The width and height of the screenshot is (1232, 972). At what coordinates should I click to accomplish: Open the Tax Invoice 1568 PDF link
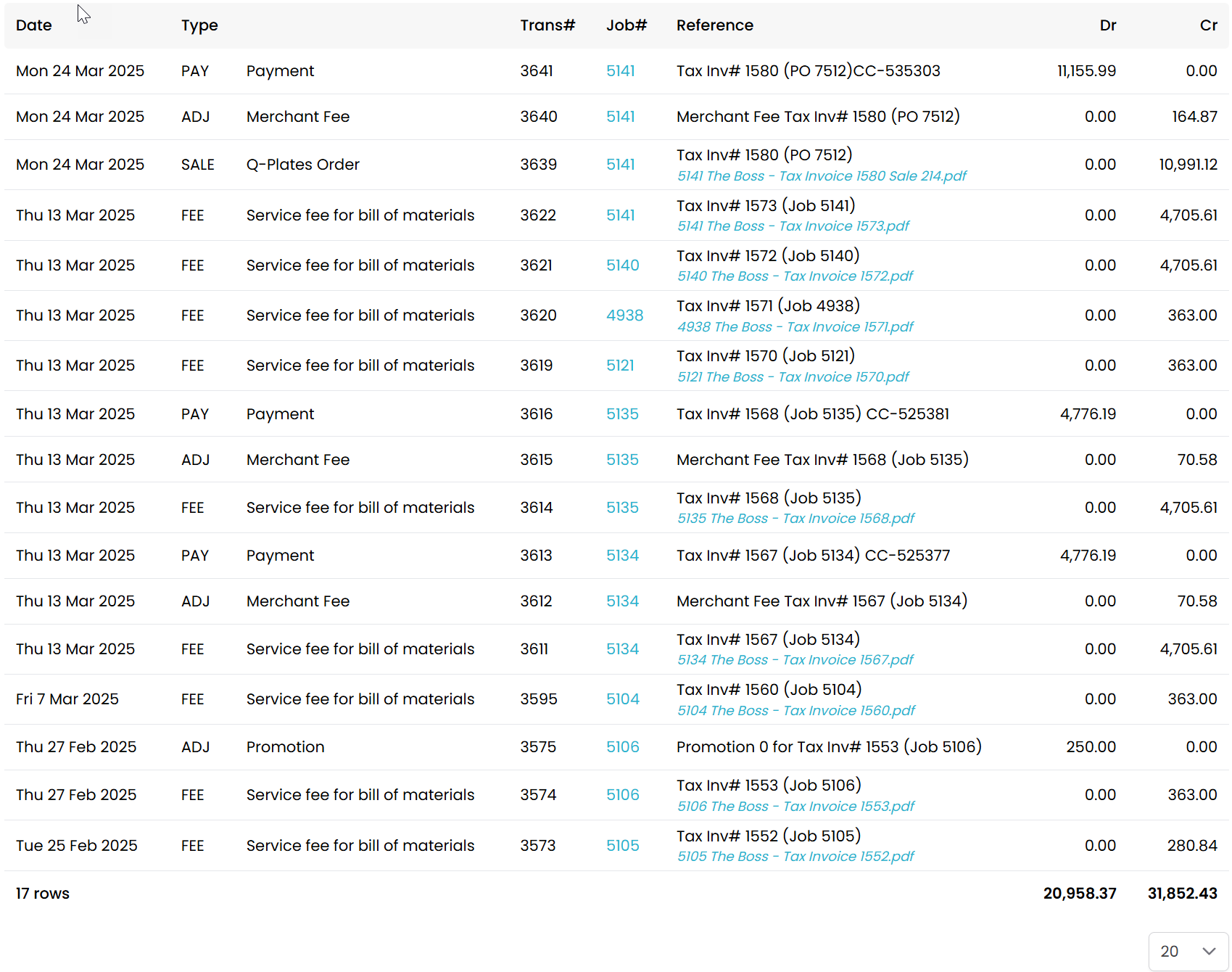[x=795, y=519]
